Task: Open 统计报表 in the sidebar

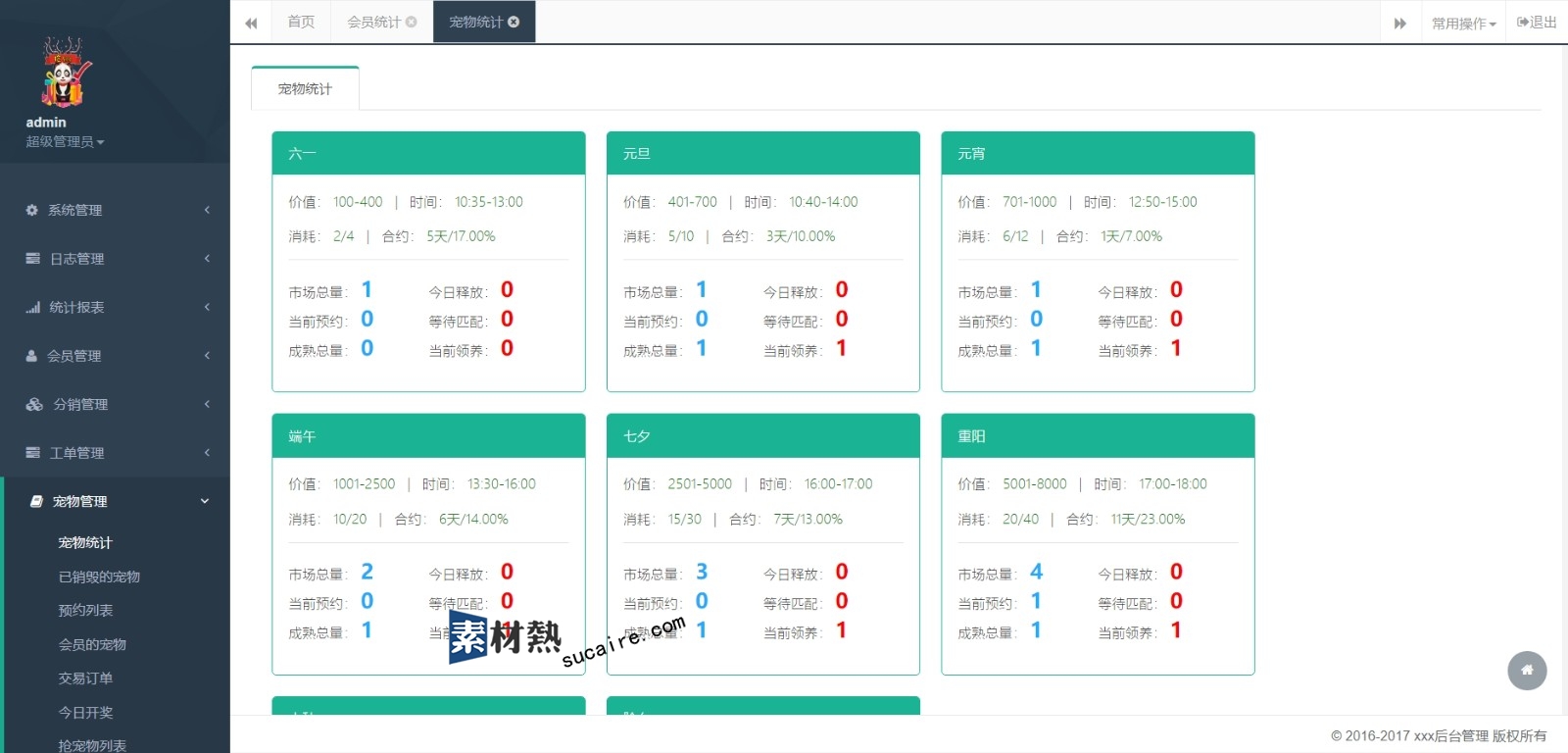Action: pyautogui.click(x=115, y=307)
